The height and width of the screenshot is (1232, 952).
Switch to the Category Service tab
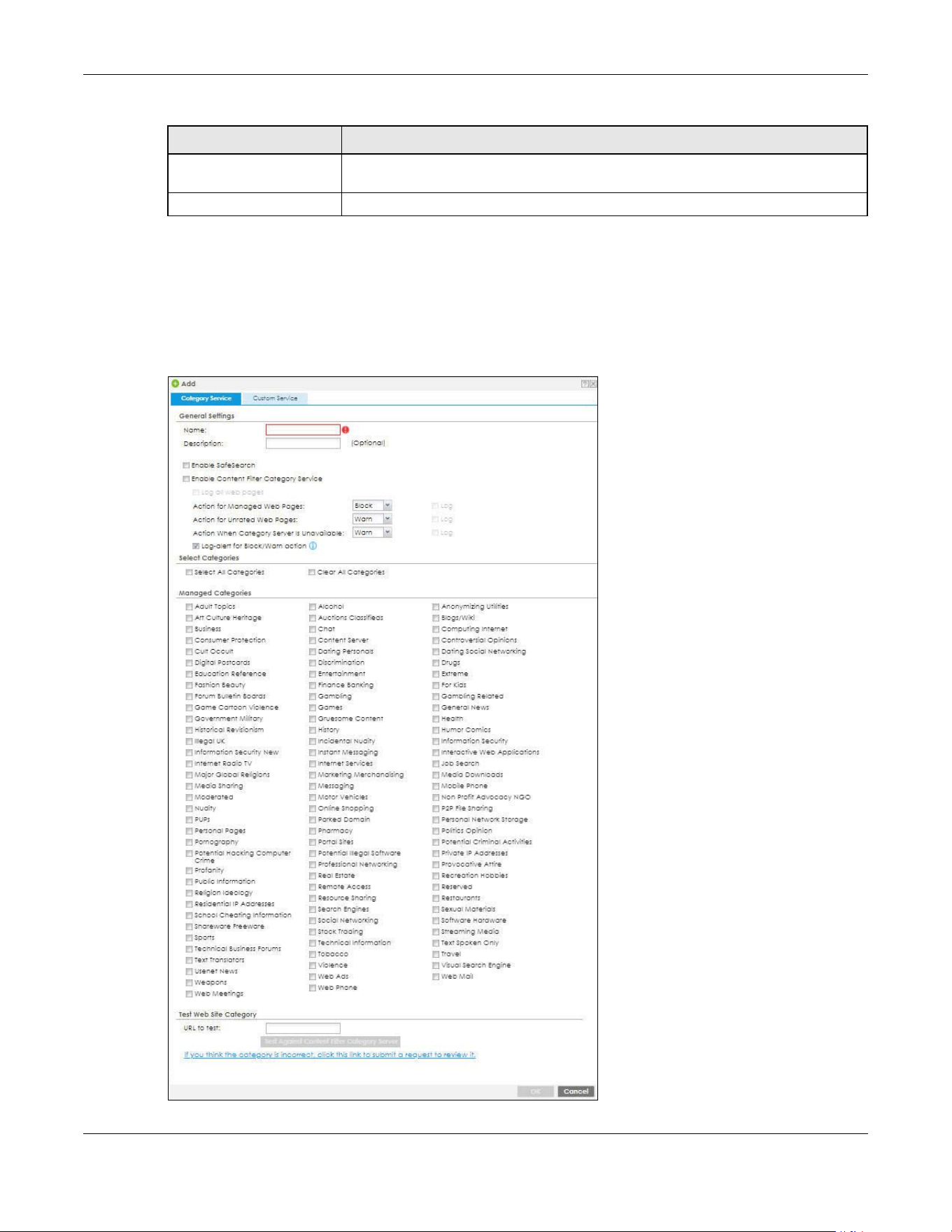click(206, 398)
